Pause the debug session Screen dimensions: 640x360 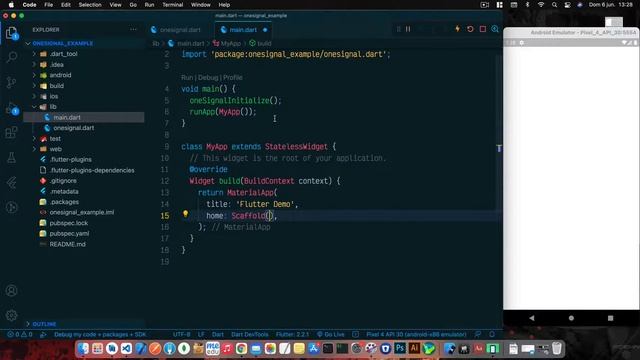(x=408, y=29)
